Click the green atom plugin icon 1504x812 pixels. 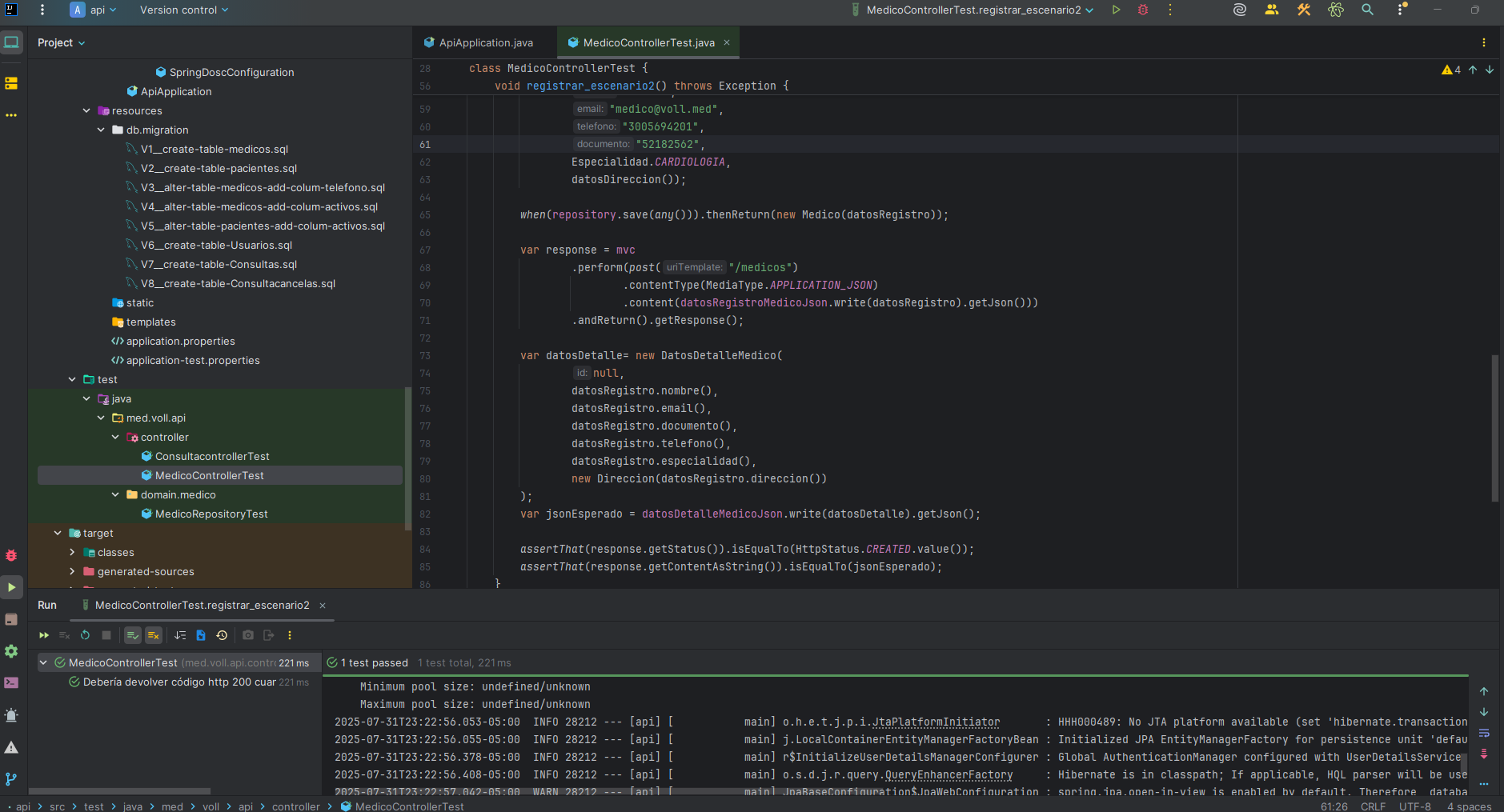1336,10
